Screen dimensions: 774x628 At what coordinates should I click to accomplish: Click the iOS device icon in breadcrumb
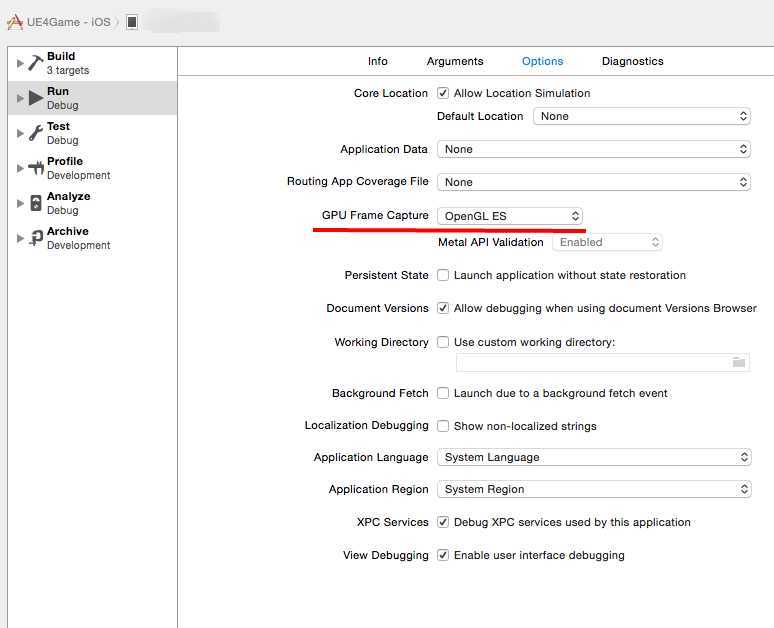point(132,22)
